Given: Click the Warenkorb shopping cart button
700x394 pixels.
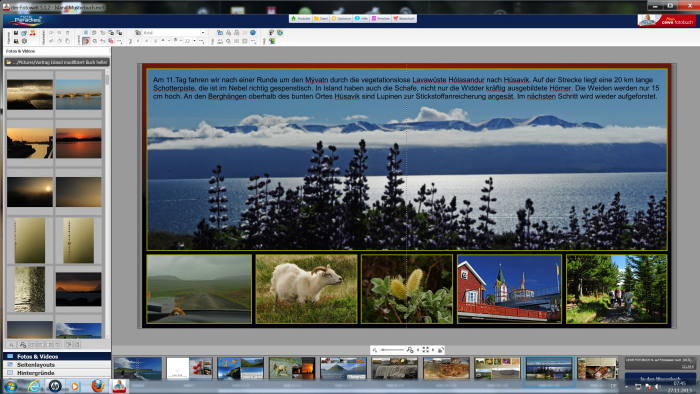Looking at the screenshot, I should (x=404, y=19).
